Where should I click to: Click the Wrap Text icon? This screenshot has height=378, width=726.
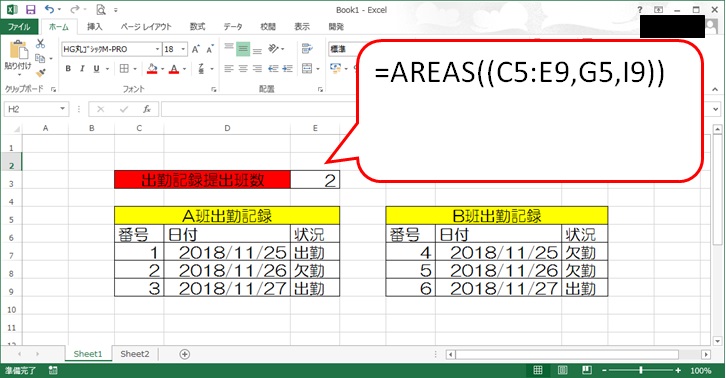point(307,48)
